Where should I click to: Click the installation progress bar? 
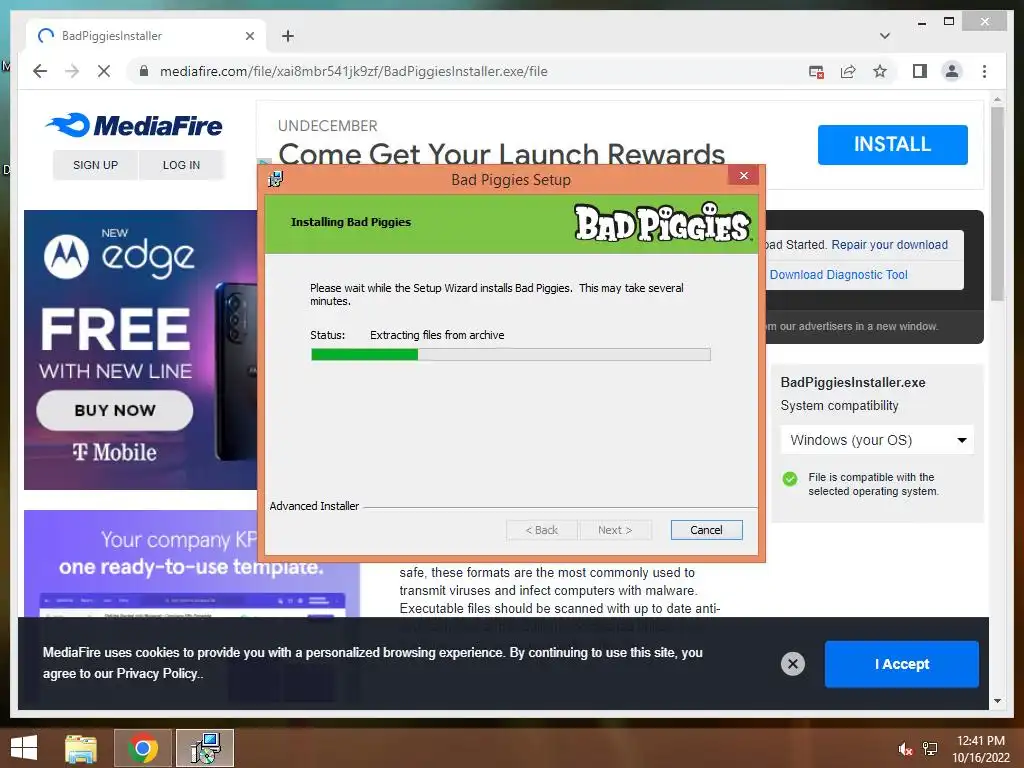pyautogui.click(x=511, y=355)
